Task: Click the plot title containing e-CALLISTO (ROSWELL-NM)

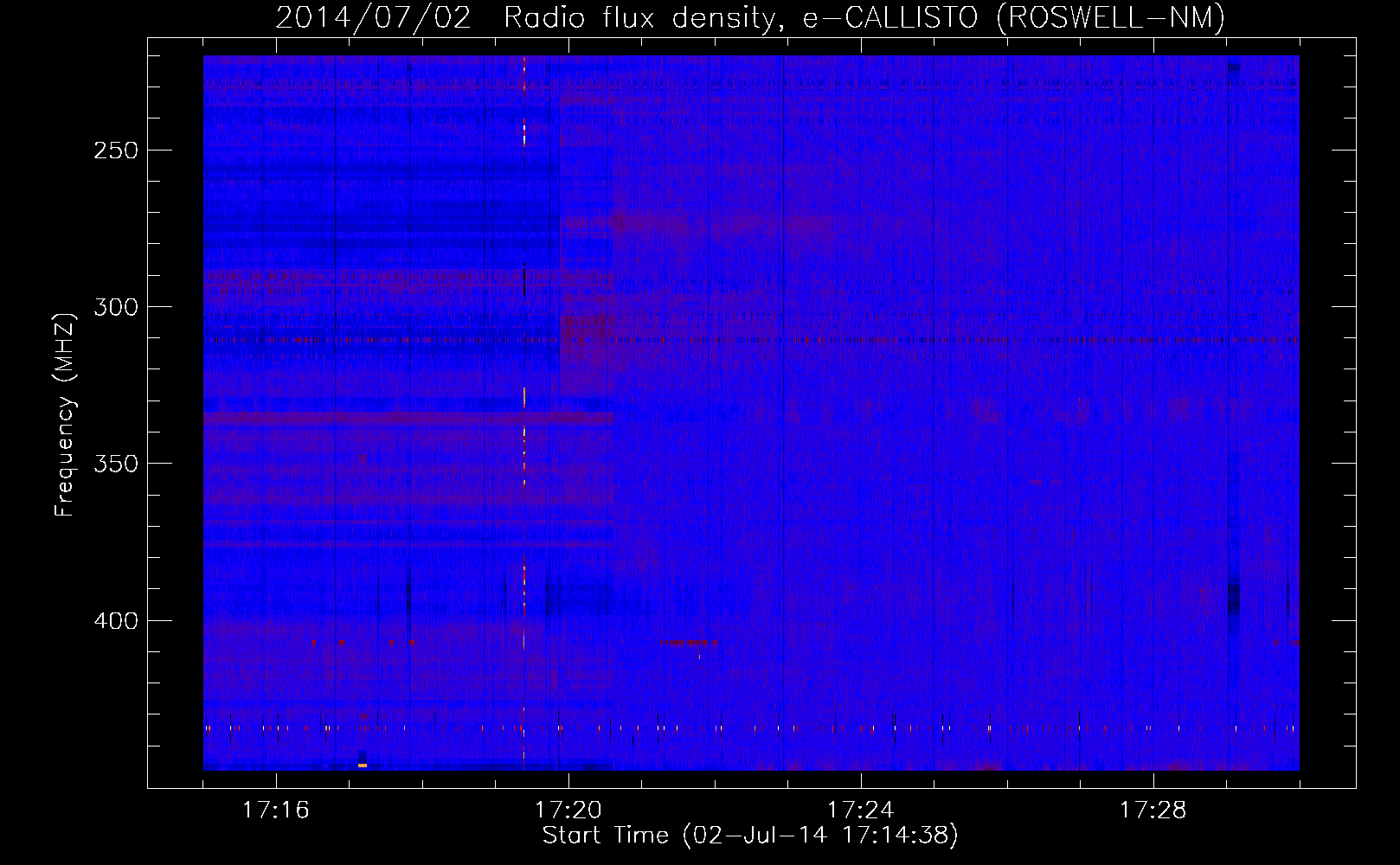Action: [x=750, y=17]
